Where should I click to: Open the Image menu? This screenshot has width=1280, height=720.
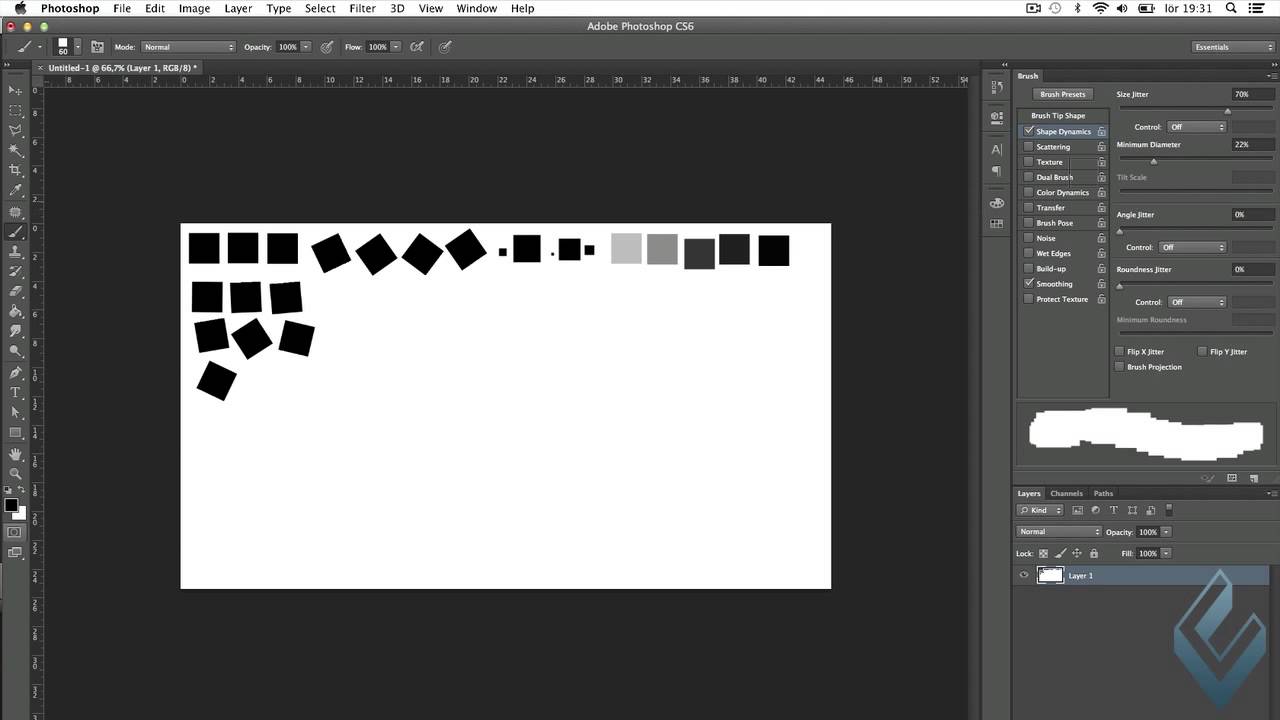coord(194,8)
